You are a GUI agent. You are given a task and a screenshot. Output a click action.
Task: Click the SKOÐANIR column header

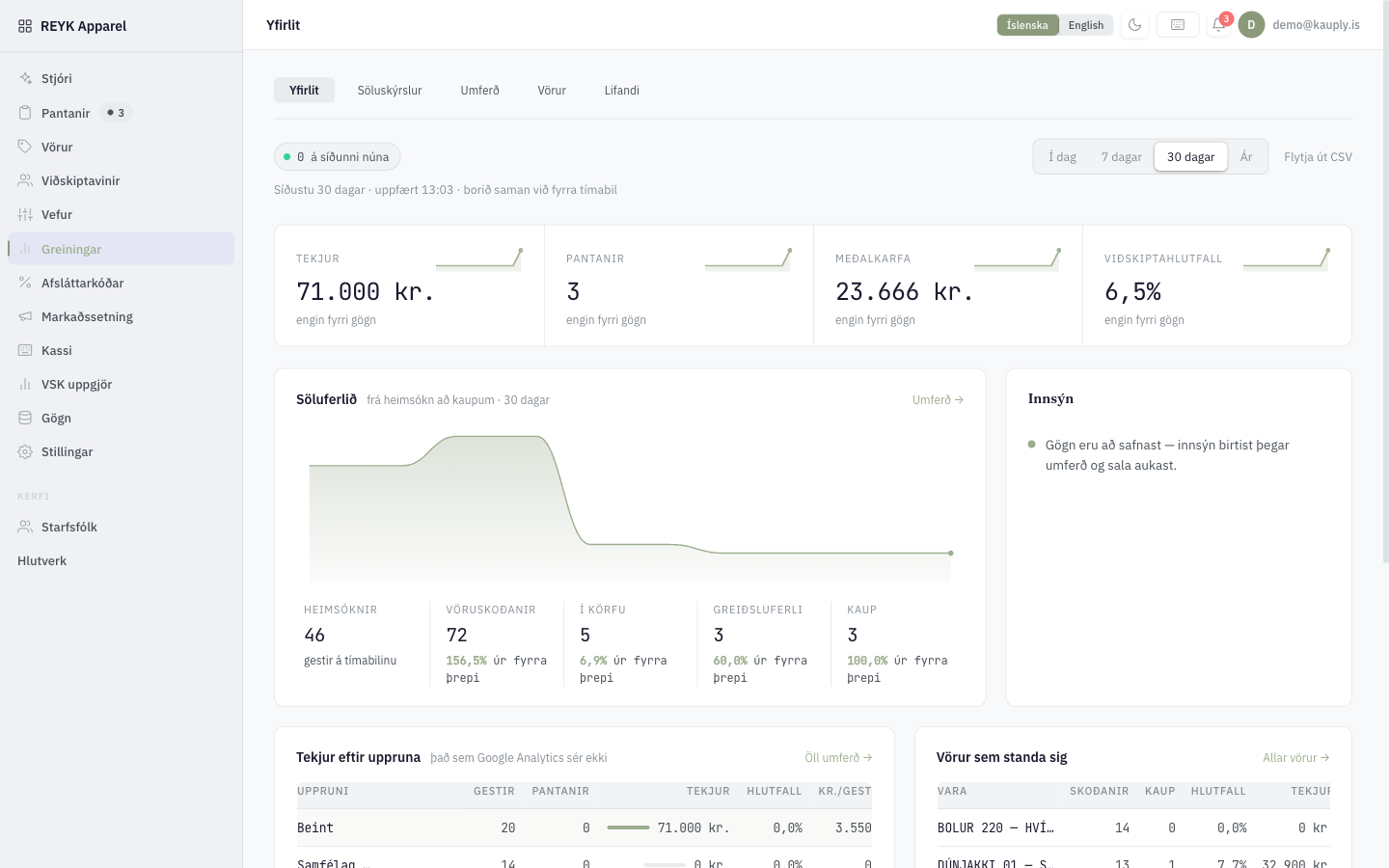(1099, 791)
